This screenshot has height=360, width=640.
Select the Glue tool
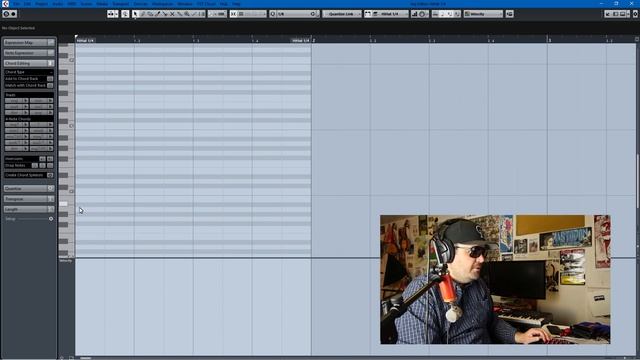(179, 14)
